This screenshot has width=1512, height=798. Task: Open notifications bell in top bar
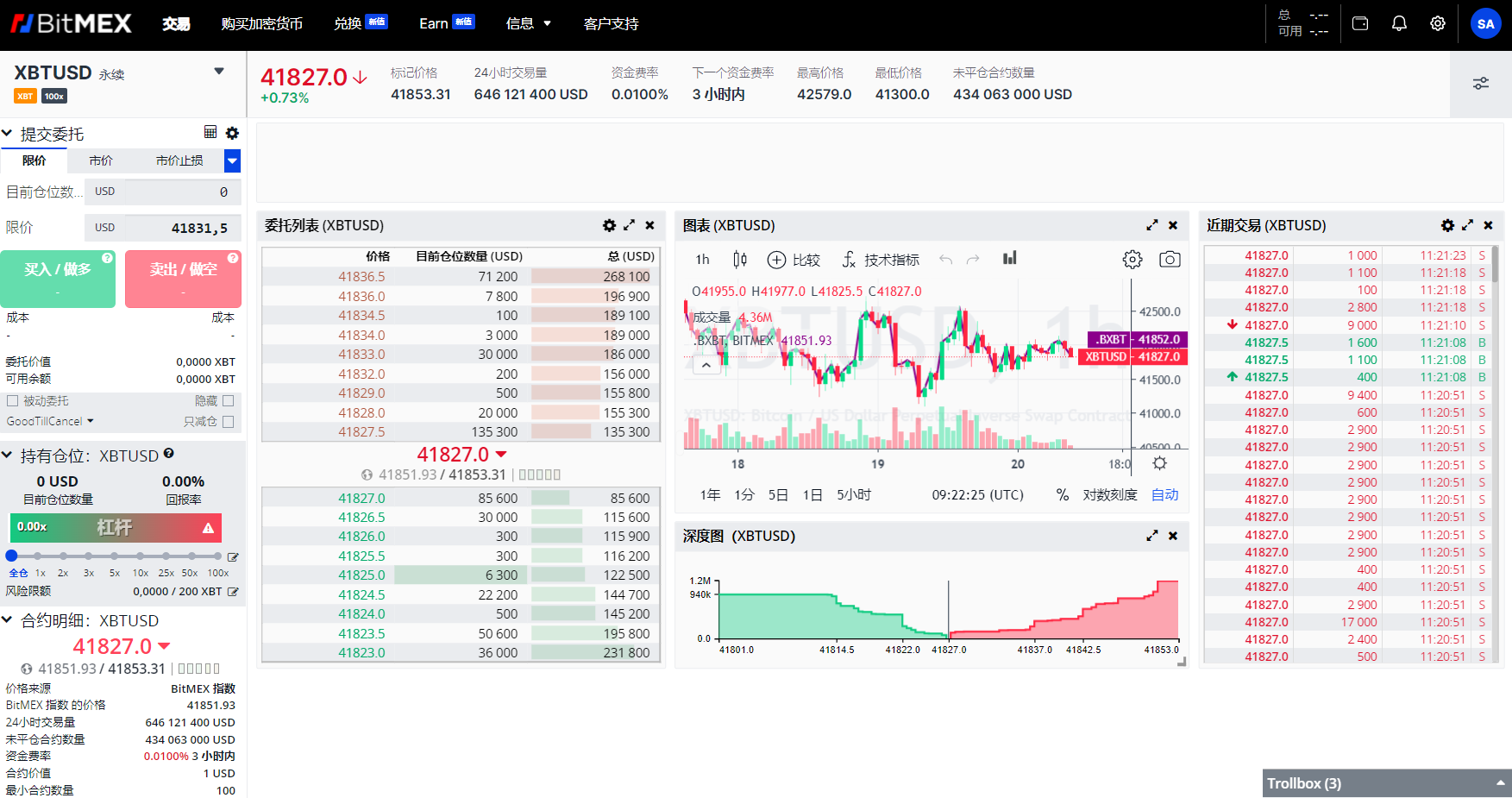click(1399, 23)
